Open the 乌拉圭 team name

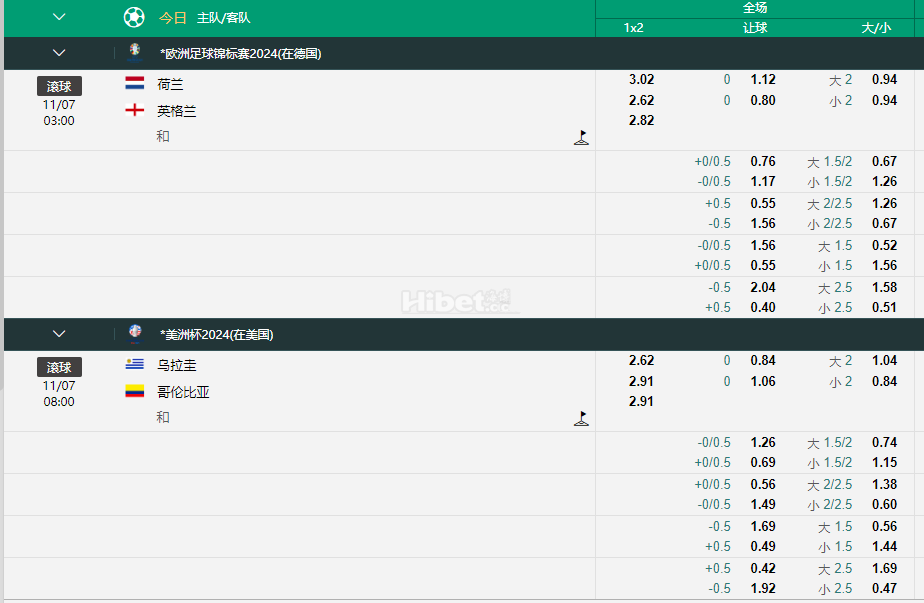pos(177,365)
